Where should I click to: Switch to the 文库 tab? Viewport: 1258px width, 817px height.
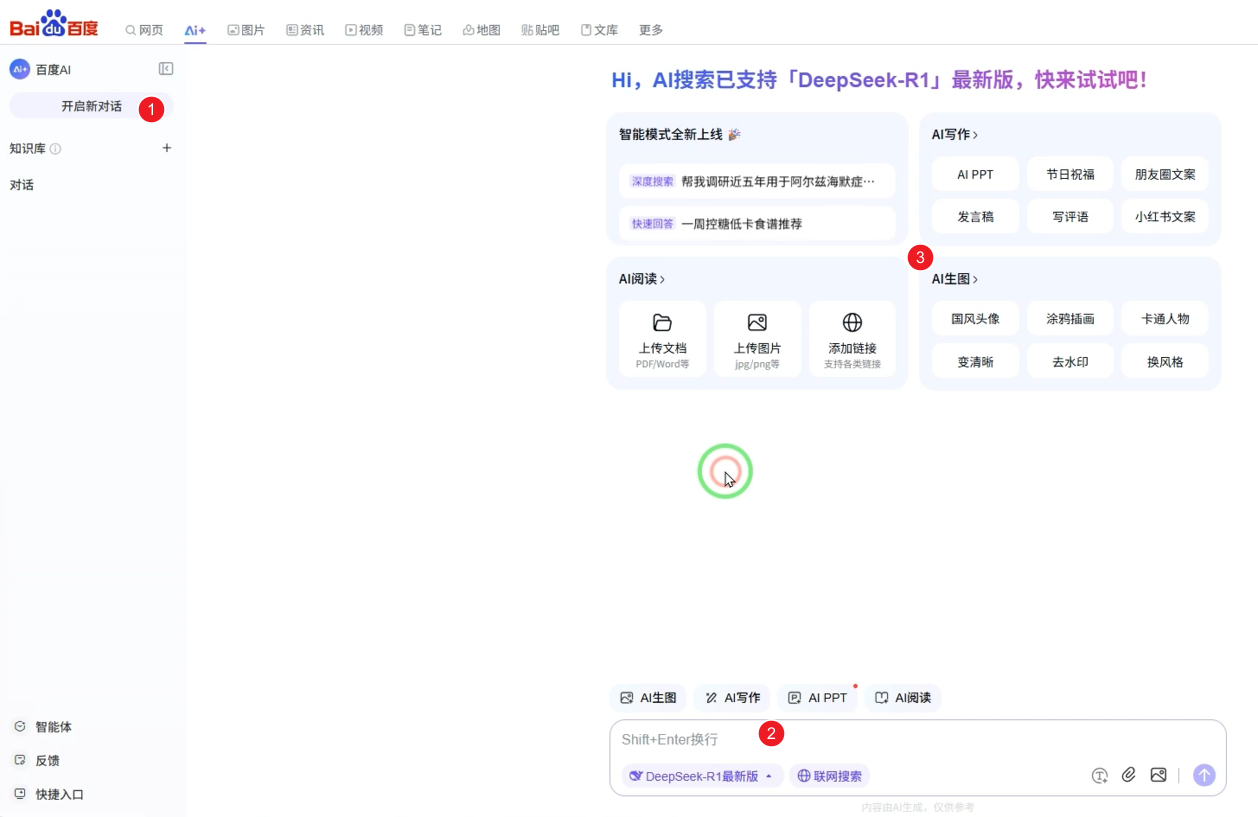coord(599,30)
